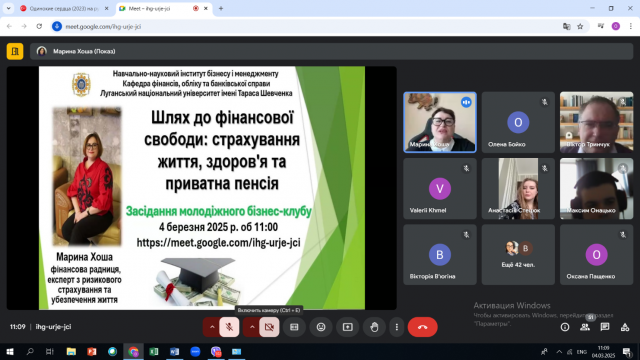Click the meet.google.com address bar

[x=310, y=27]
